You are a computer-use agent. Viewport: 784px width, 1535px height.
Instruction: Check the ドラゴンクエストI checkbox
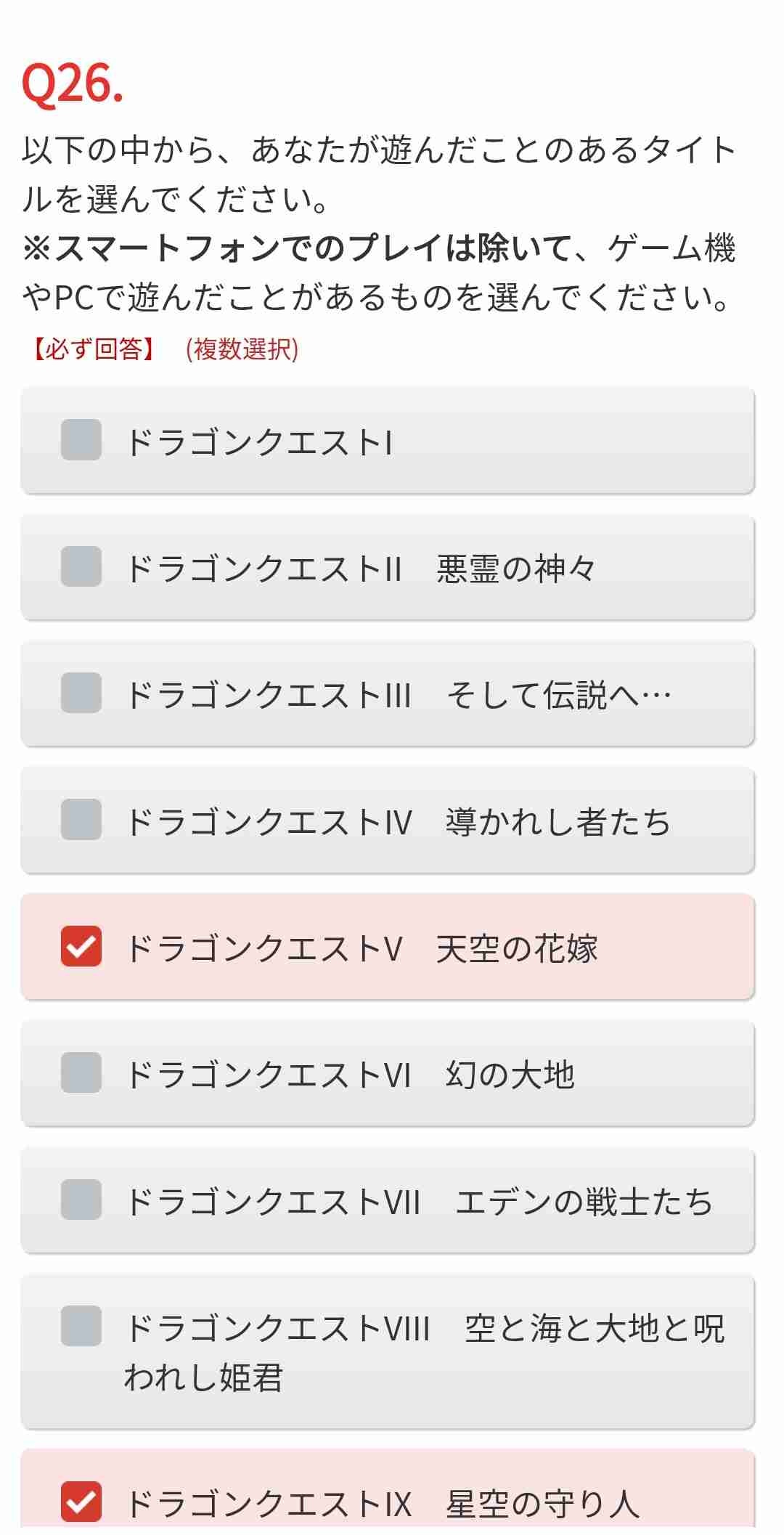click(81, 440)
